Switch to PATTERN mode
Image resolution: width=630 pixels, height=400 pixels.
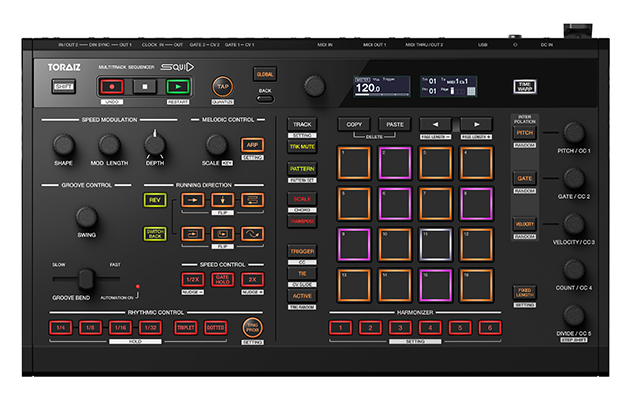[x=301, y=169]
